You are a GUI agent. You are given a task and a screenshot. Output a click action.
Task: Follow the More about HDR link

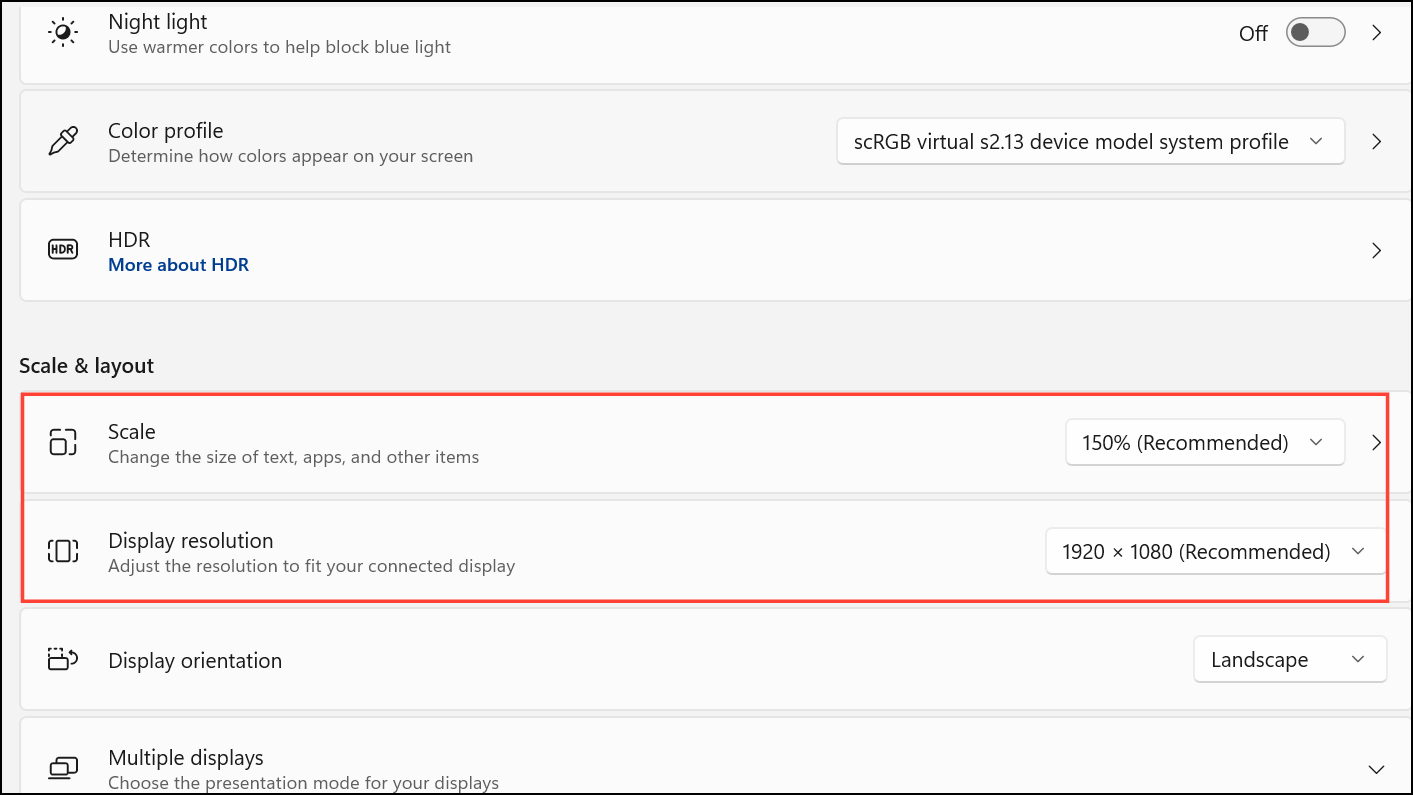click(x=178, y=265)
